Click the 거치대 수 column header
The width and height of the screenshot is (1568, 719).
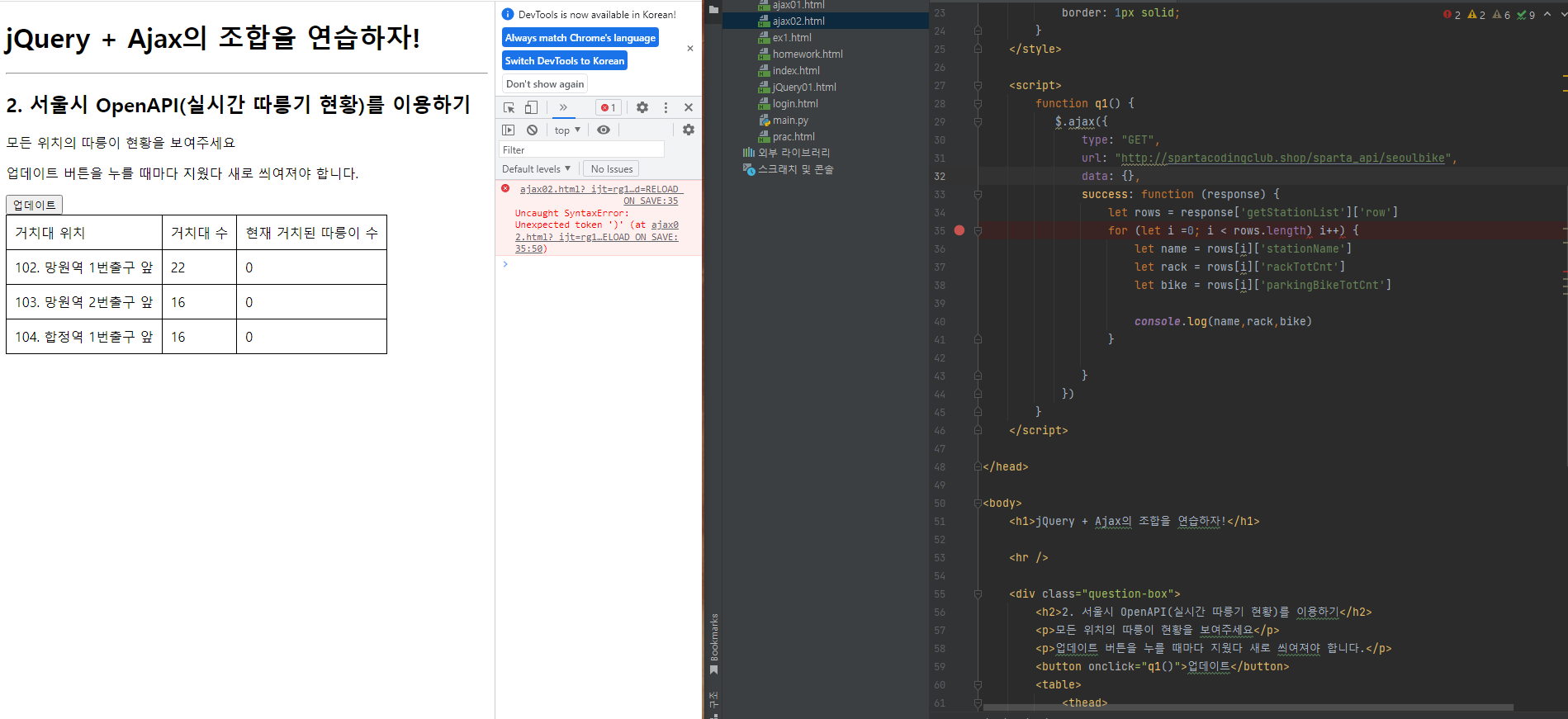click(199, 233)
